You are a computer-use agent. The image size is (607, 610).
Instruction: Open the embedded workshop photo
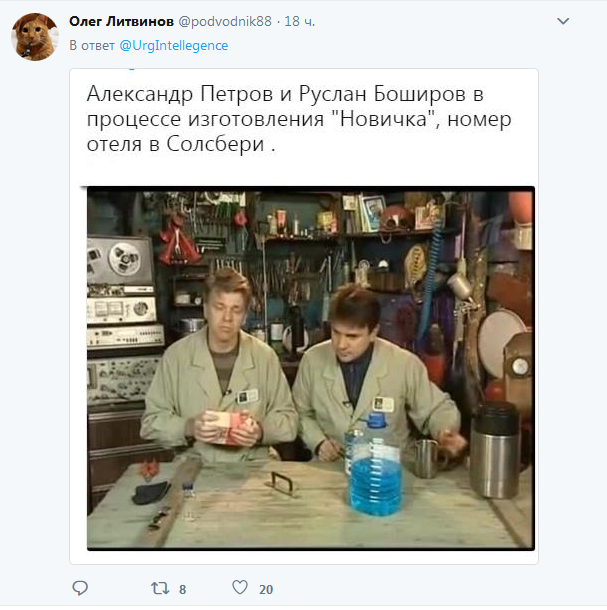[x=311, y=368]
